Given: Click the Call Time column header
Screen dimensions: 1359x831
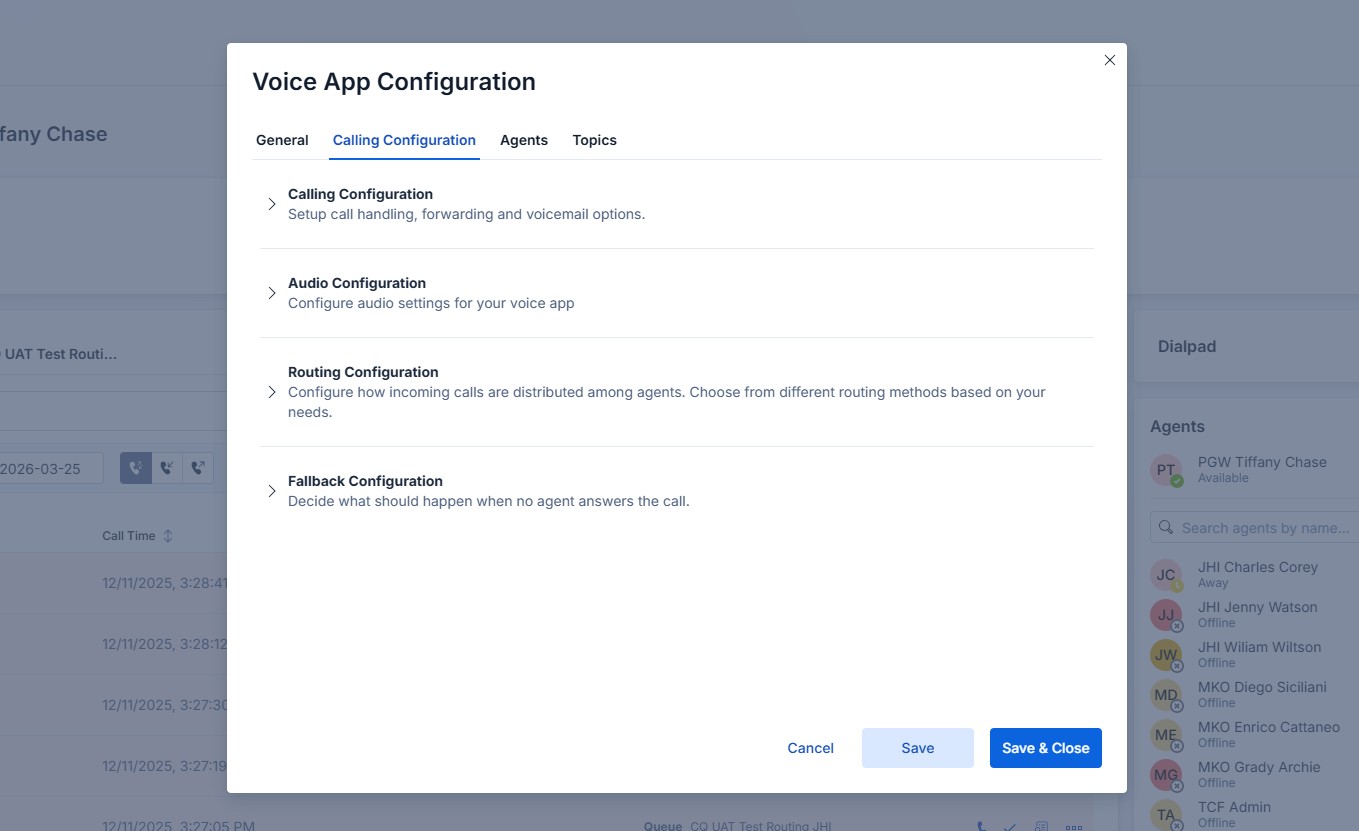Looking at the screenshot, I should [129, 536].
